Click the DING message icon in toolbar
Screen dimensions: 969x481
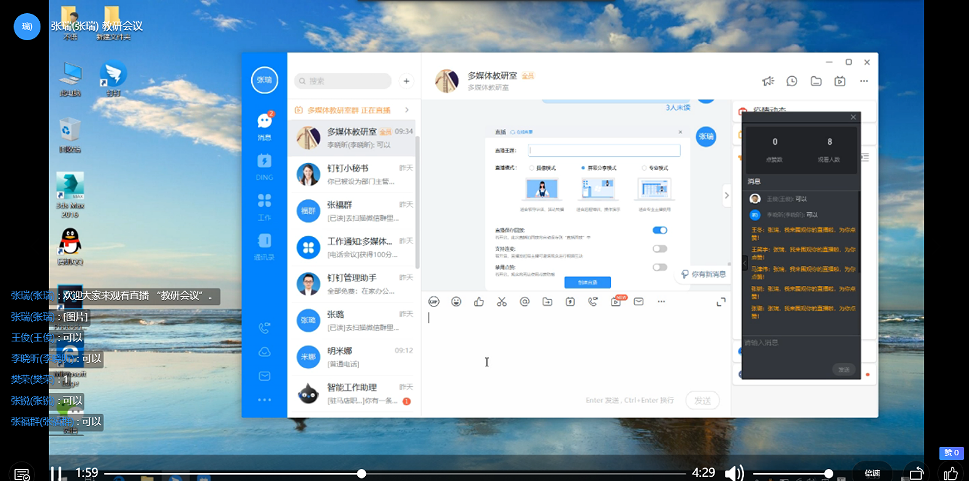pos(570,302)
